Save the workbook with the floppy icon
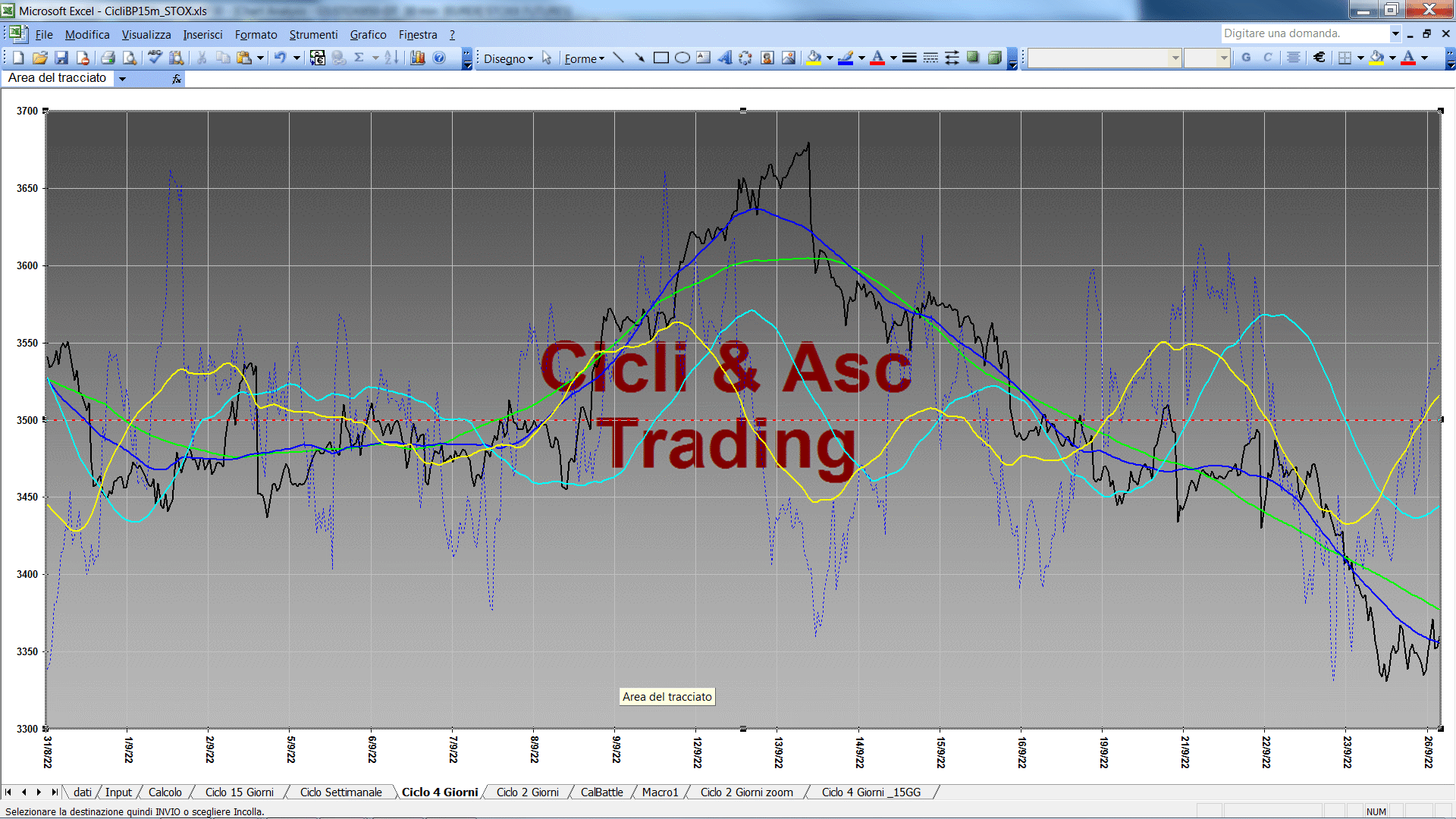The width and height of the screenshot is (1456, 819). click(61, 58)
